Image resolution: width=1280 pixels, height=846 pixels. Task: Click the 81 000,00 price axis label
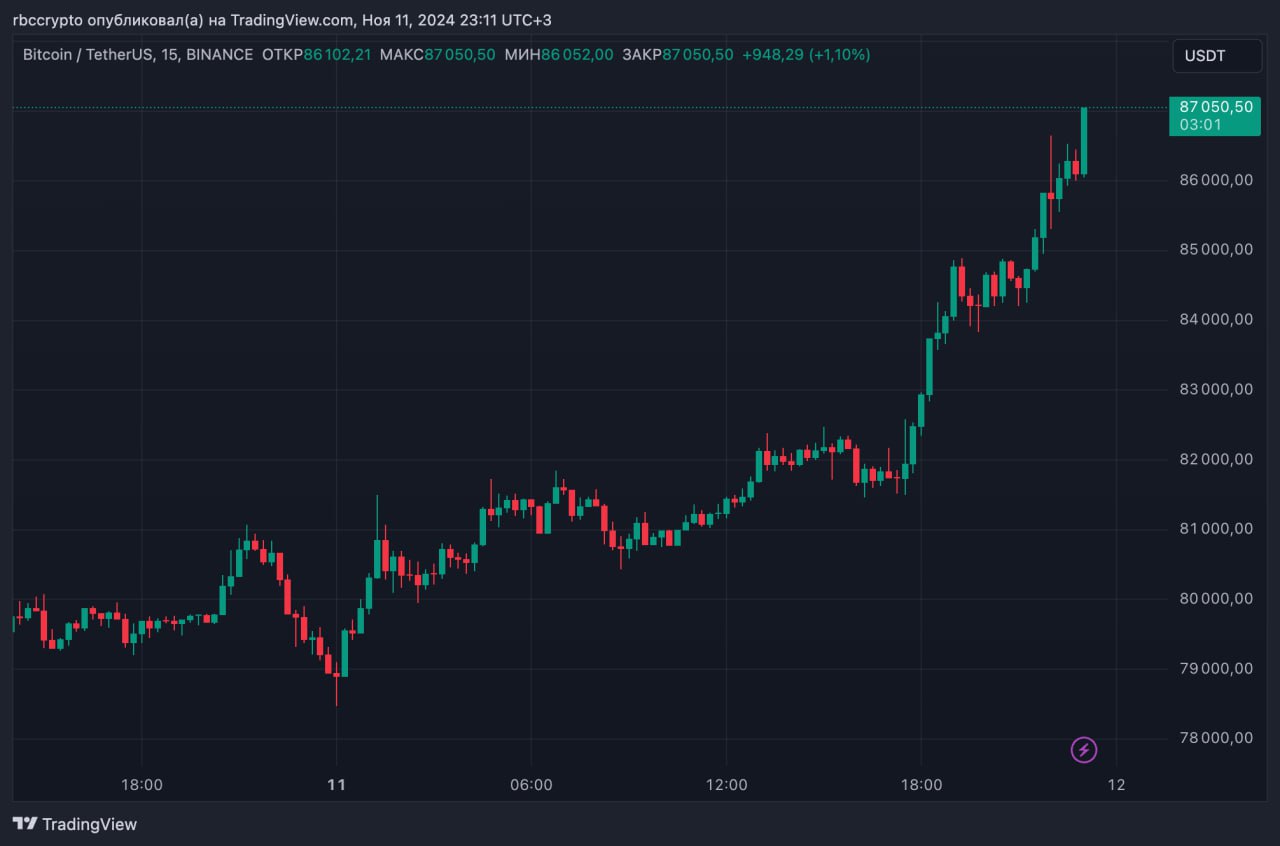(1216, 528)
